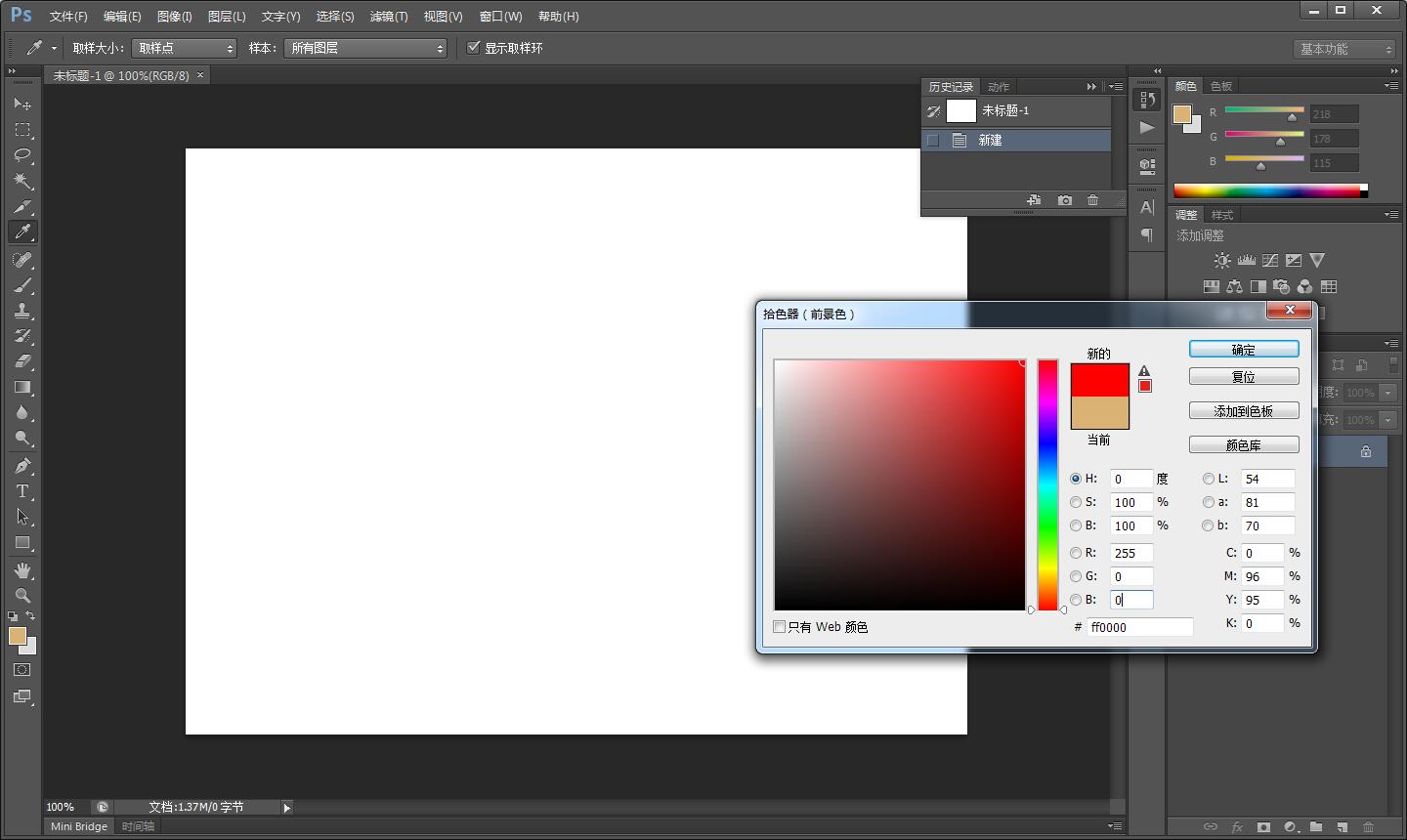Open 取样大小 dropdown

tap(185, 48)
